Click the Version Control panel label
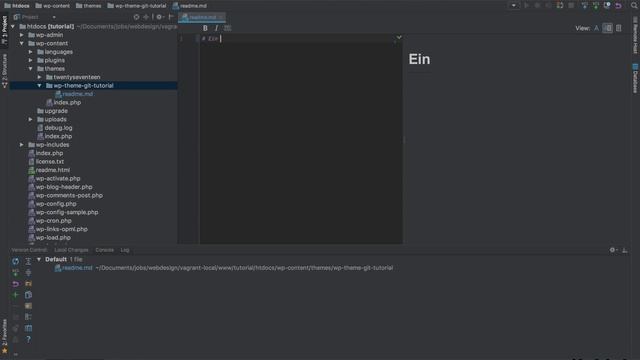This screenshot has height=360, width=640. pos(29,250)
